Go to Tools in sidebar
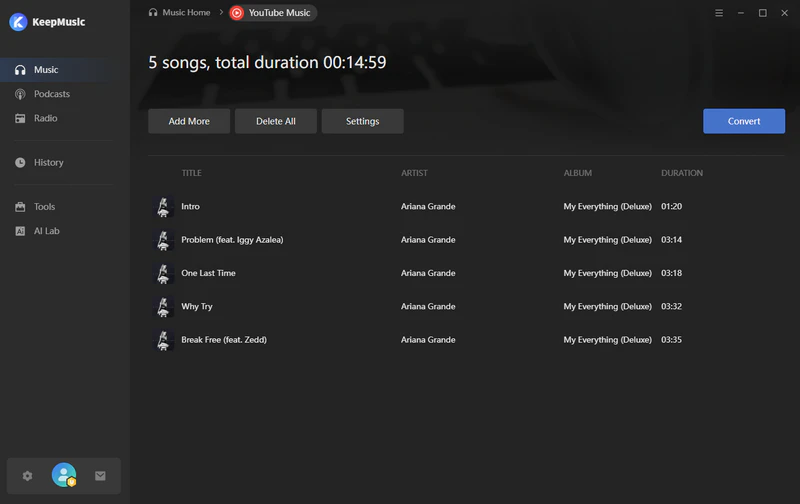 tap(44, 206)
